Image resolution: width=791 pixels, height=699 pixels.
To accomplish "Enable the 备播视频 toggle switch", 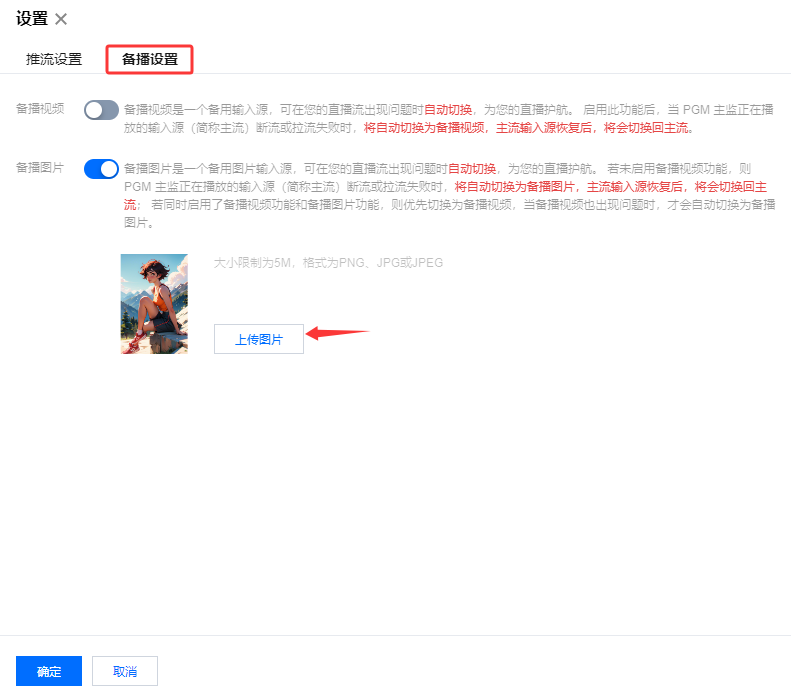I will [101, 110].
